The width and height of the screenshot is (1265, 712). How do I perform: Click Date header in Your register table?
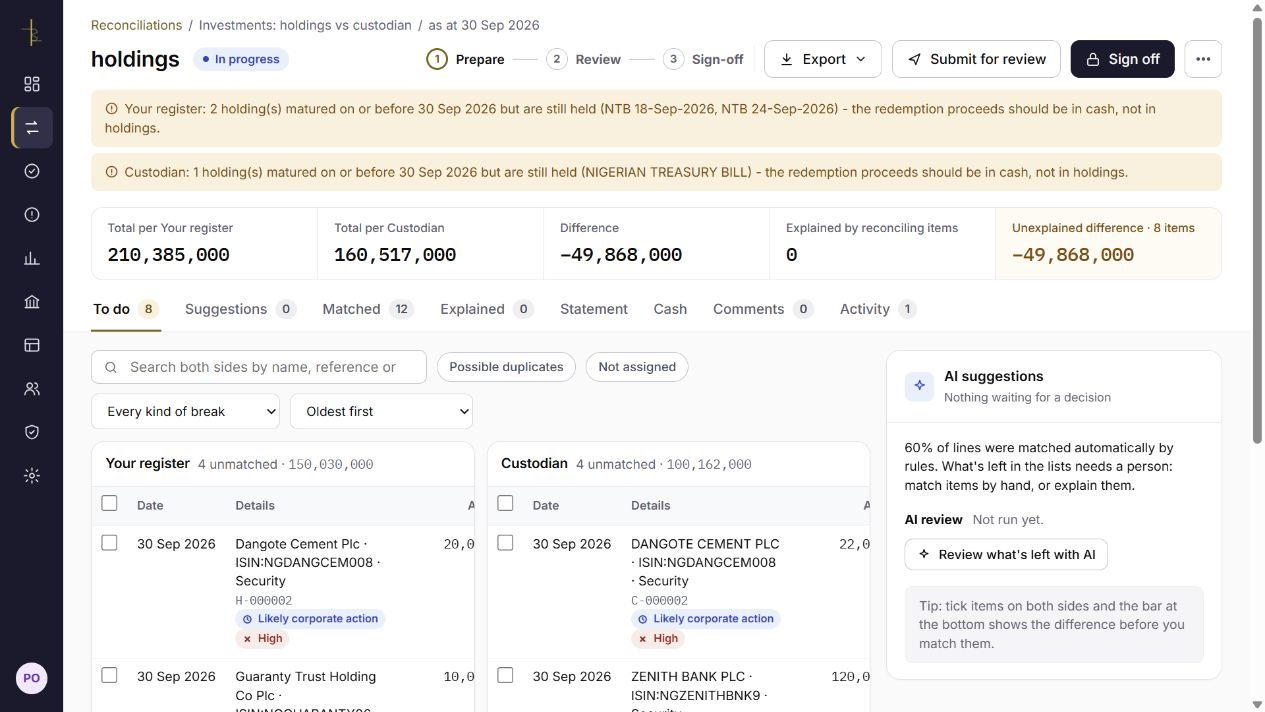click(x=150, y=506)
